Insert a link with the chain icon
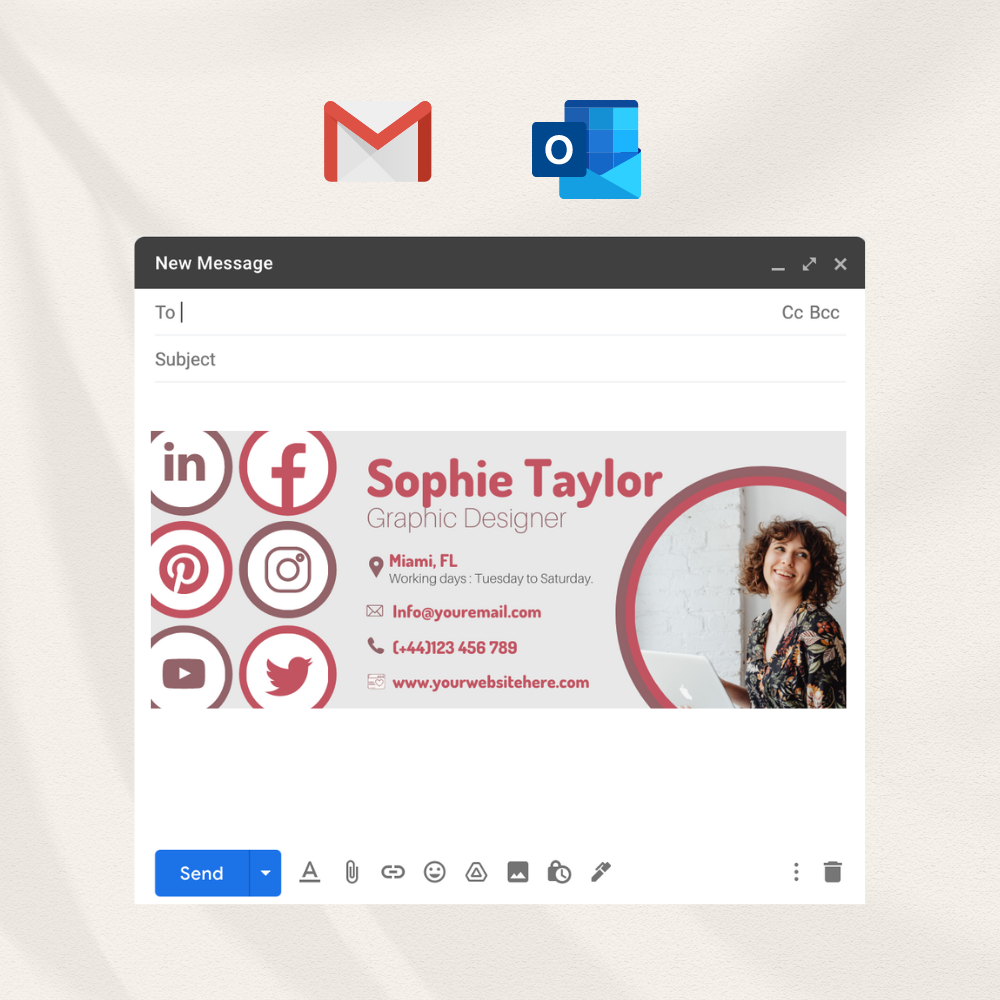 [393, 872]
